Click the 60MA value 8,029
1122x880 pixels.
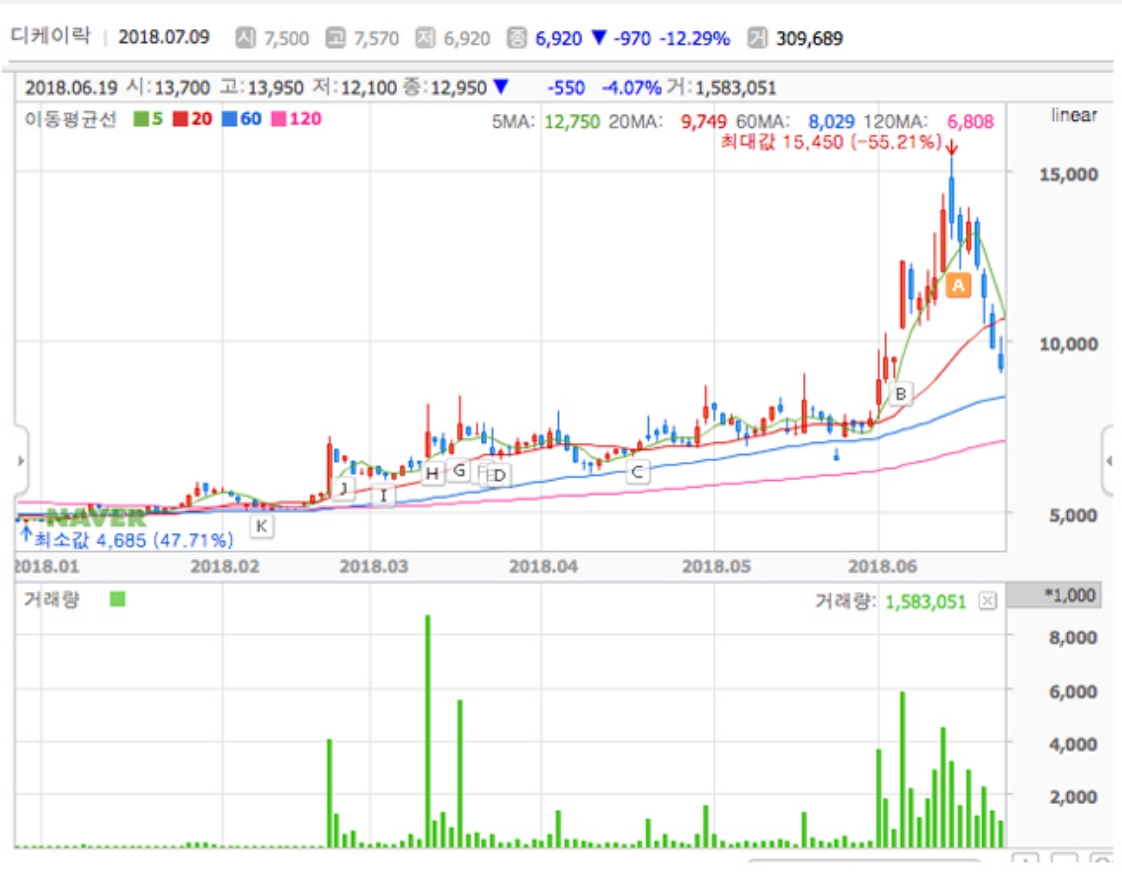[x=831, y=122]
